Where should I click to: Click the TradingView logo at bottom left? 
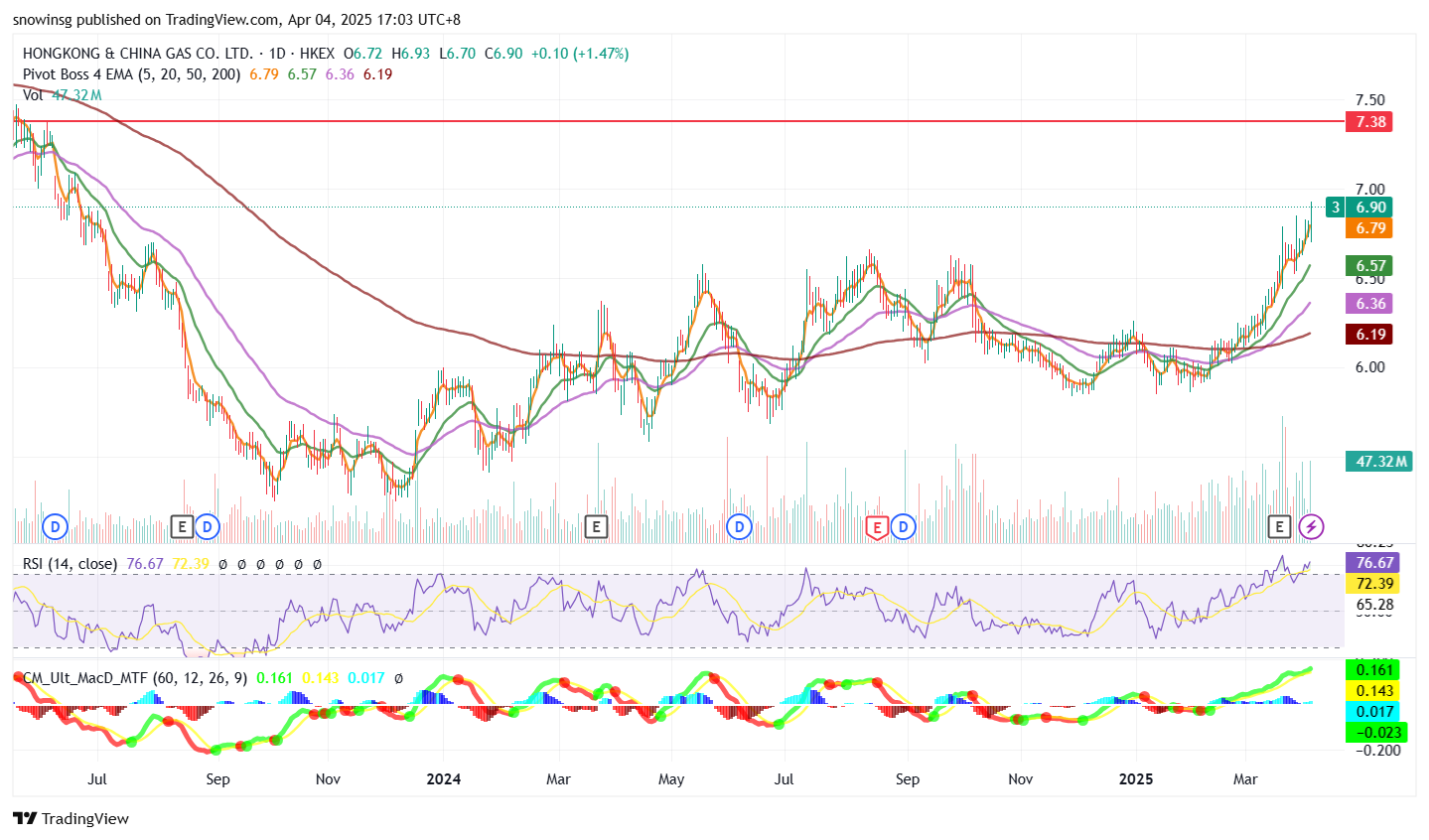pos(71,818)
